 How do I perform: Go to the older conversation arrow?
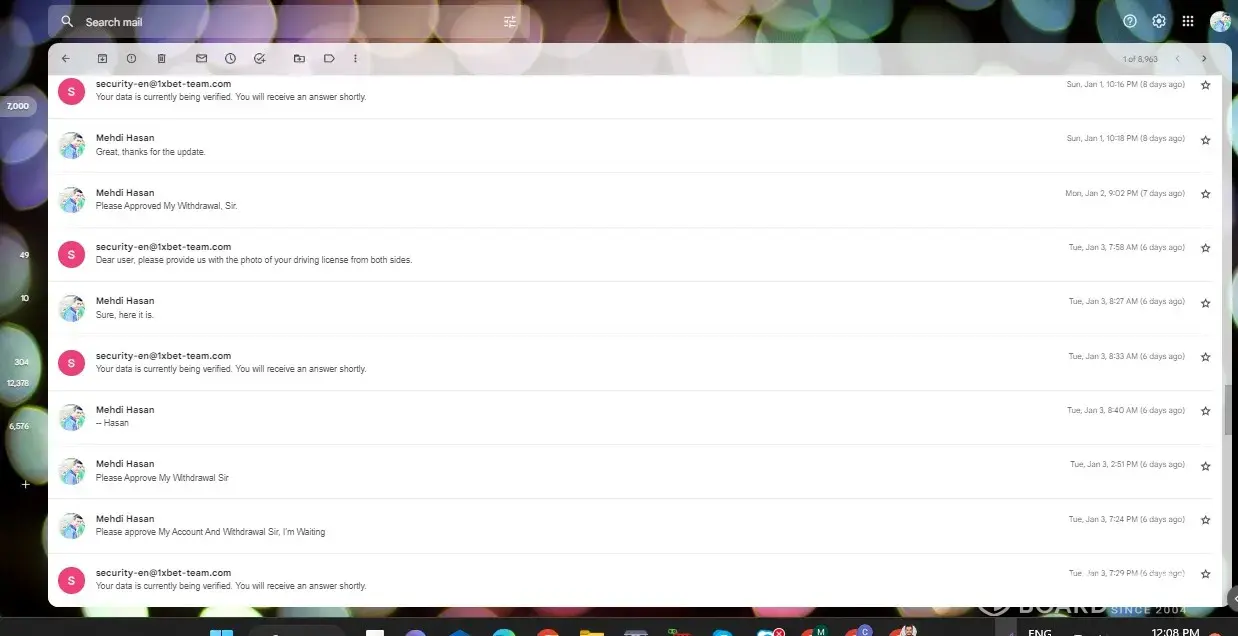(1204, 59)
